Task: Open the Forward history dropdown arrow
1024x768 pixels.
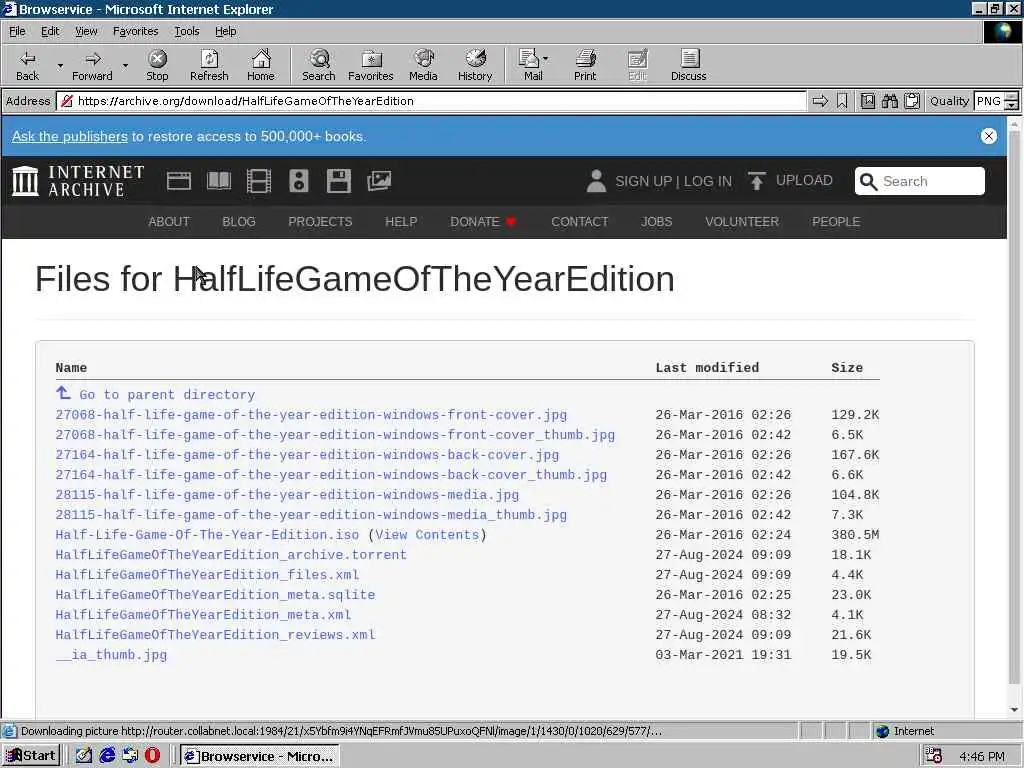Action: click(125, 65)
